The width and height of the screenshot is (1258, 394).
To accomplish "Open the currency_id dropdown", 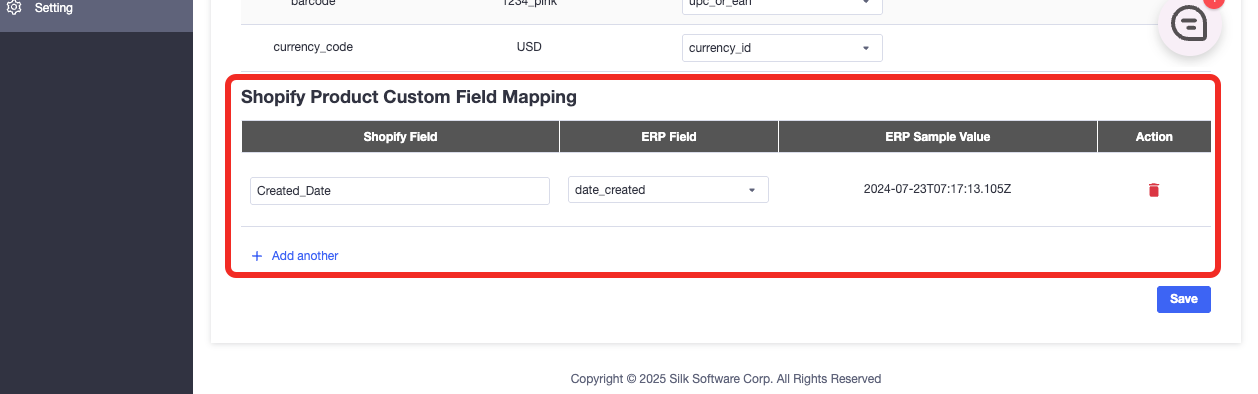I will (782, 48).
